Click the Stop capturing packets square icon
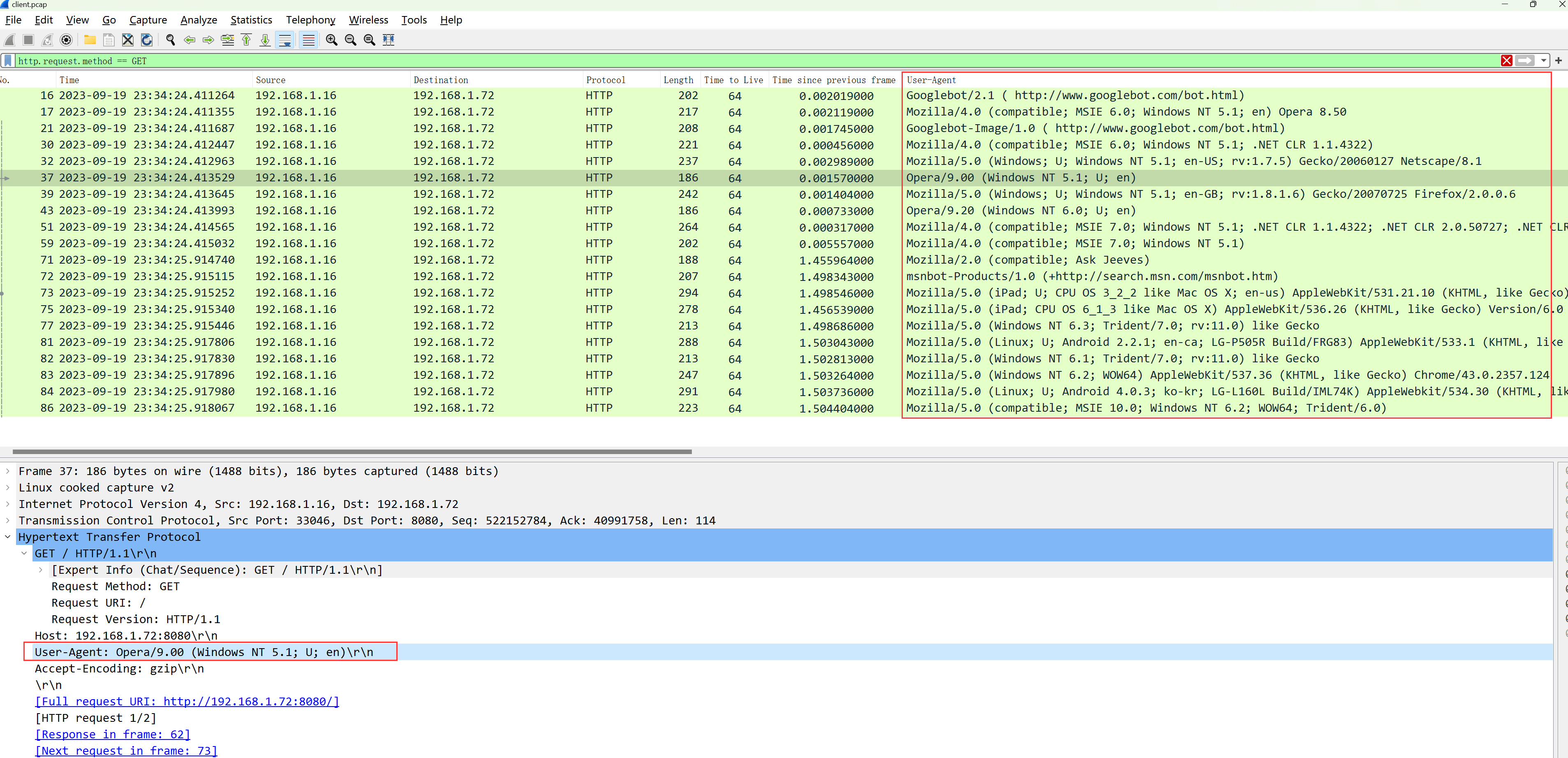Image resolution: width=1568 pixels, height=758 pixels. [x=28, y=40]
